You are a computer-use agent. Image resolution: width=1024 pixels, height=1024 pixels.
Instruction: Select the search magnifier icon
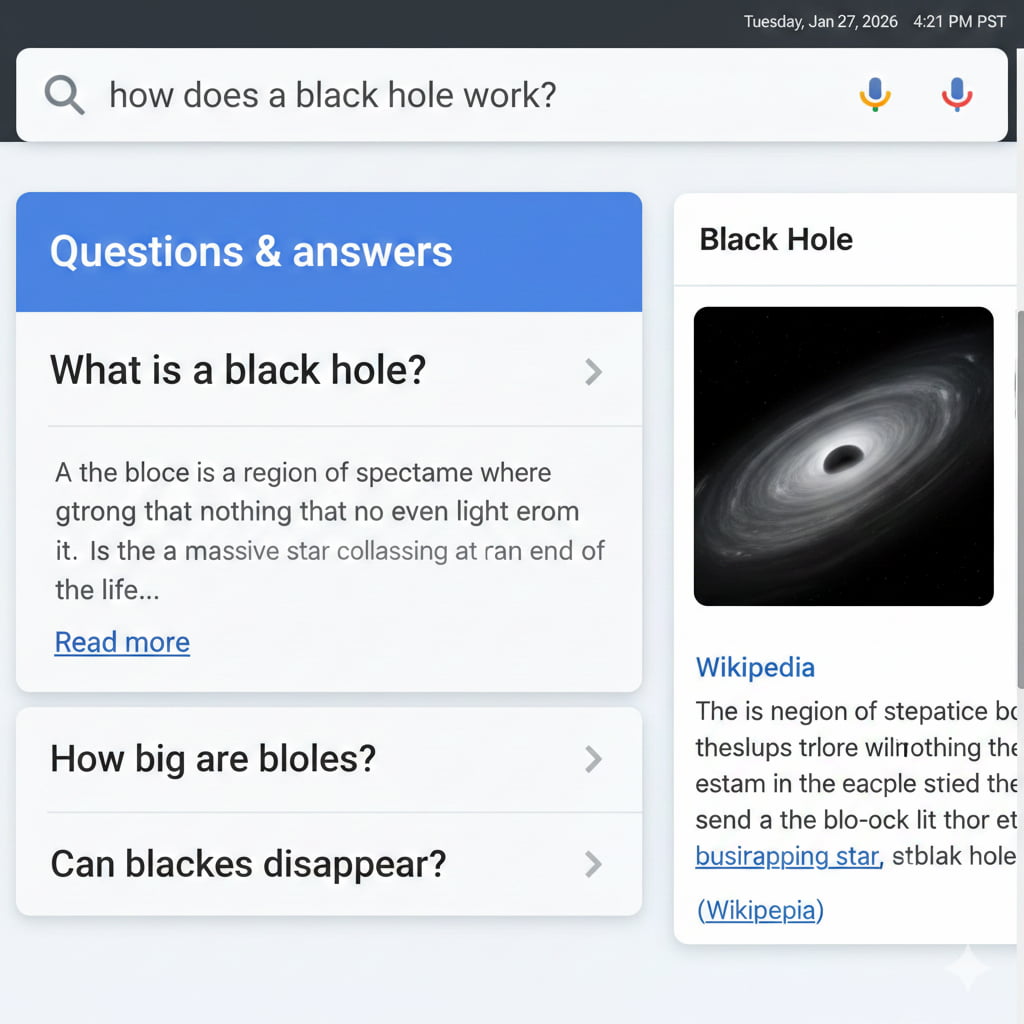pyautogui.click(x=62, y=95)
